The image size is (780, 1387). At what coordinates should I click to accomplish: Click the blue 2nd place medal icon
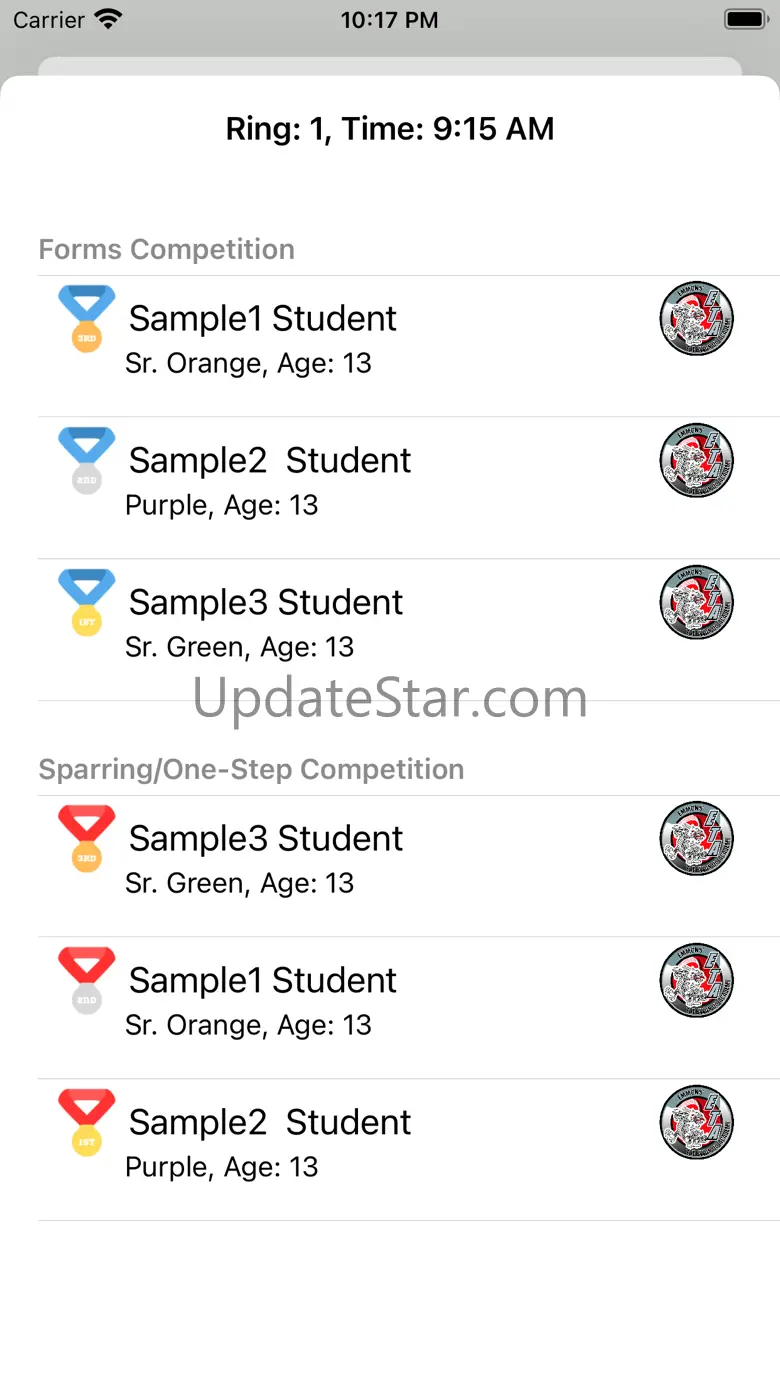(x=86, y=460)
